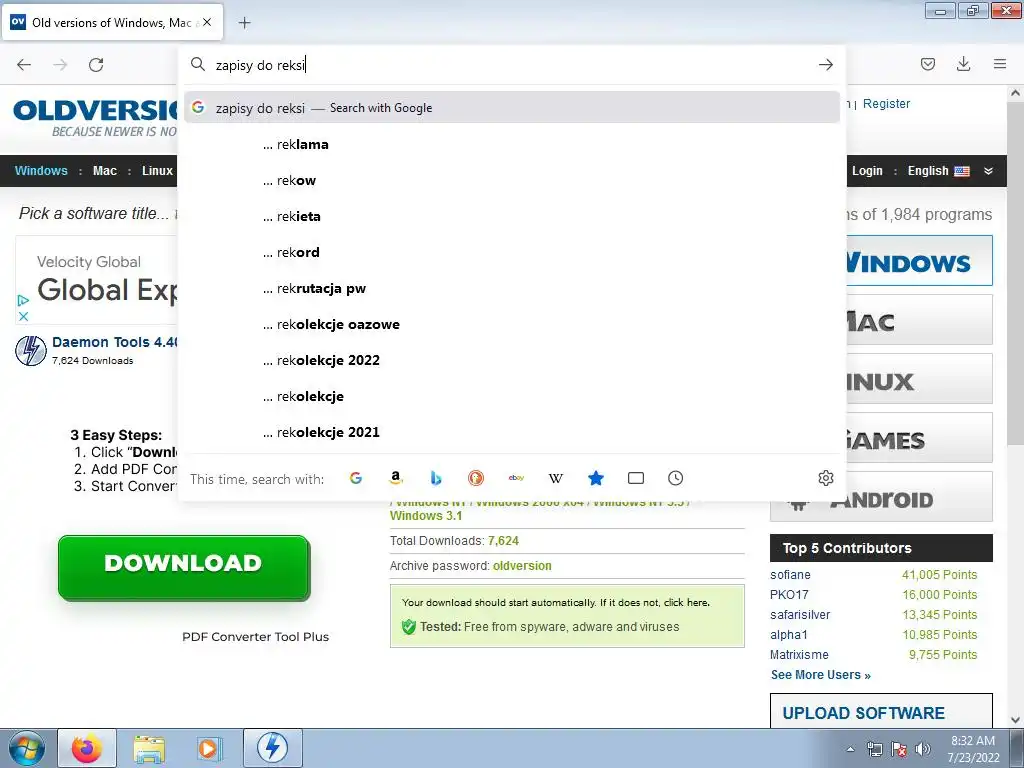Click the UPLOAD SOFTWARE button

pos(882,711)
